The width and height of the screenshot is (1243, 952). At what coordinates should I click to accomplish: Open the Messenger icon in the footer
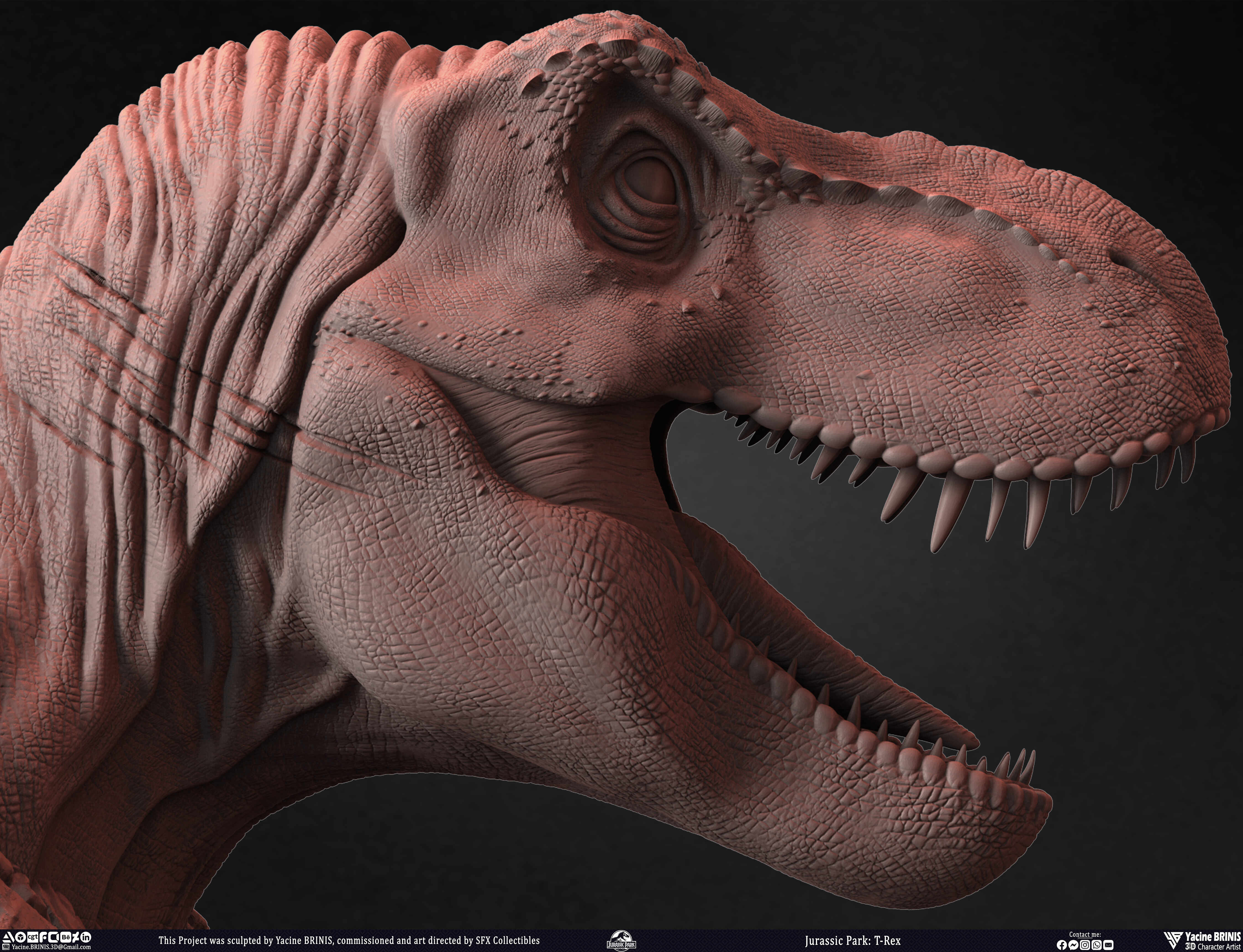[x=1073, y=946]
